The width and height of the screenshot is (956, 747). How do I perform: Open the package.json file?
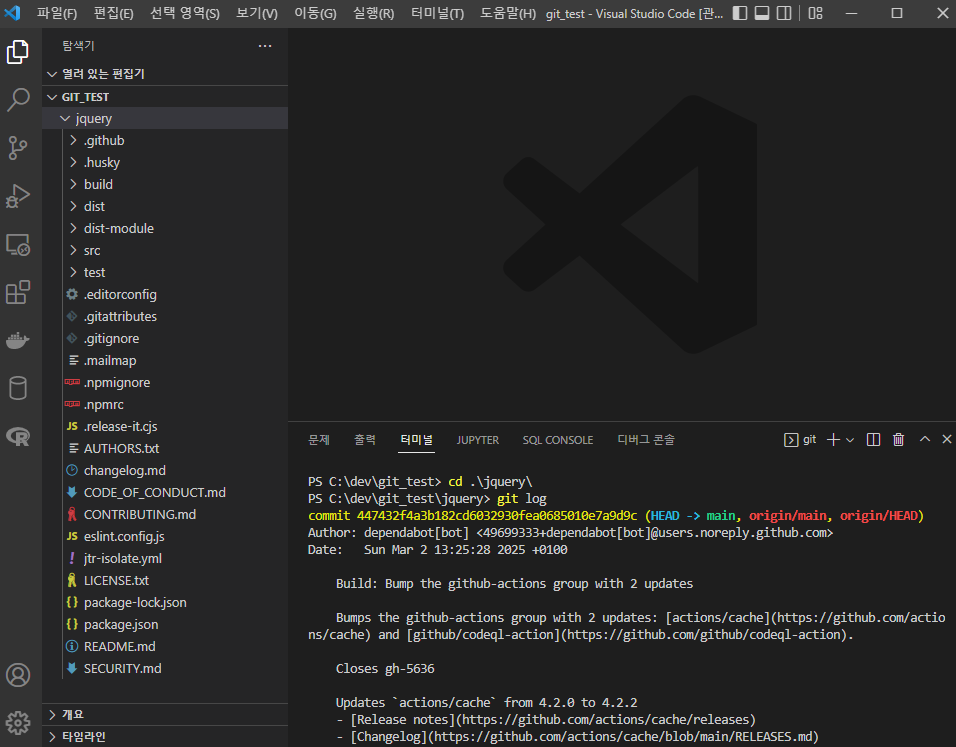(x=165, y=624)
